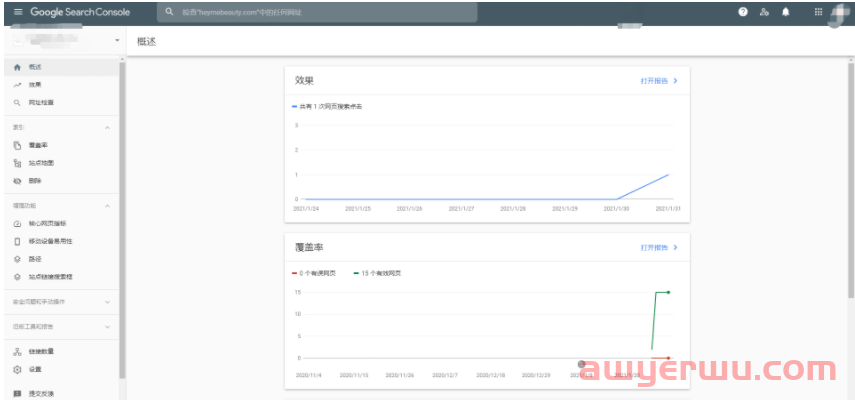Image resolution: width=855 pixels, height=400 pixels.
Task: Click the sitemap icon for 站点地图
Action: click(x=17, y=163)
